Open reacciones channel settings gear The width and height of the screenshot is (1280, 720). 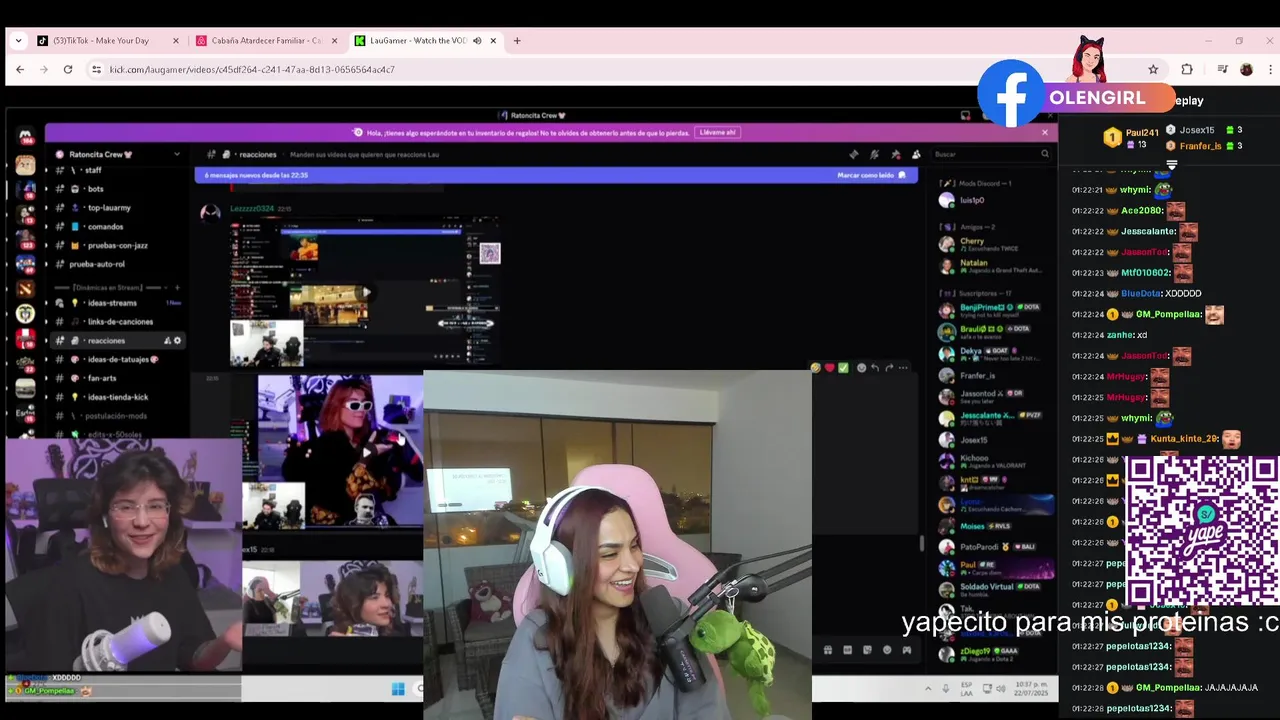pyautogui.click(x=178, y=340)
